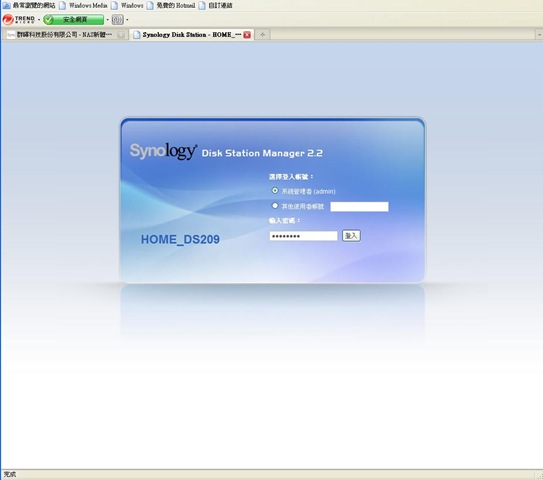Open the Trend Micro logo dropdown arrow
The image size is (543, 480).
tap(39, 19)
